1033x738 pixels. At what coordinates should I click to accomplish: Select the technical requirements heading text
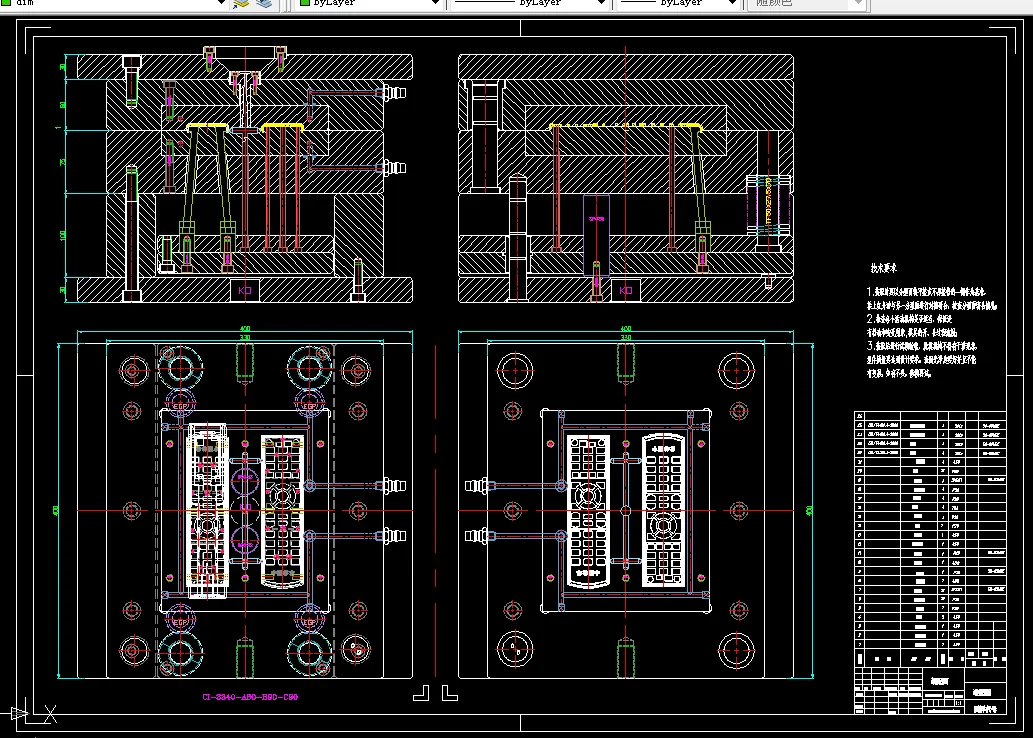(884, 268)
